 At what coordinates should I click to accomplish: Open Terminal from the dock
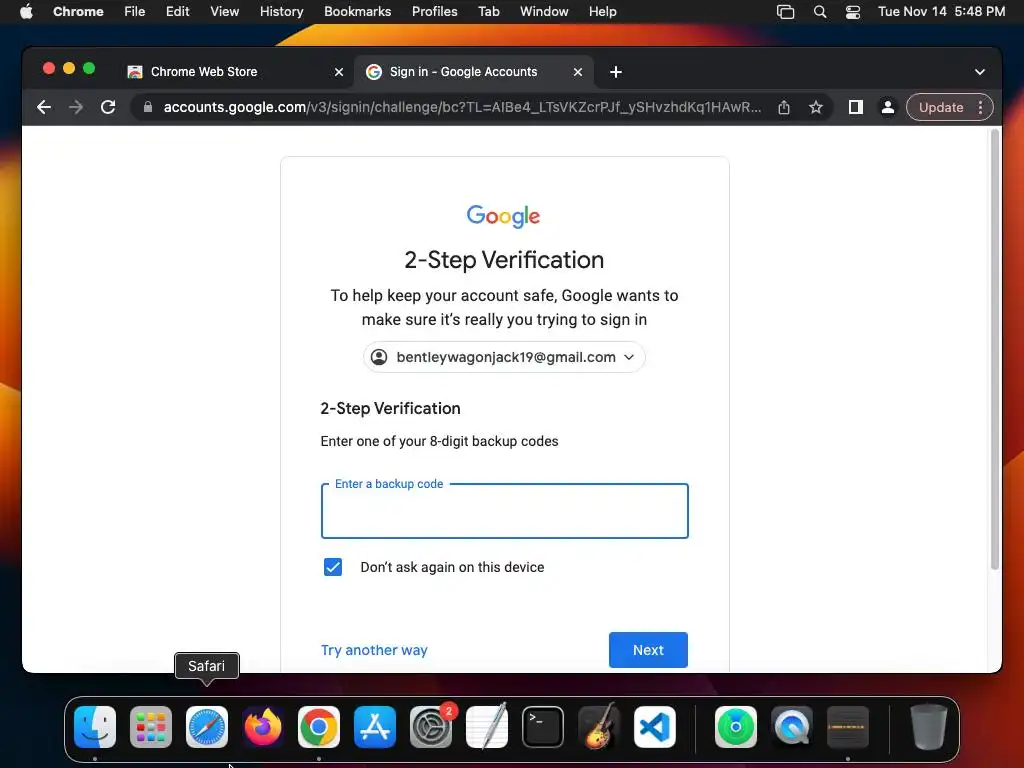(543, 727)
